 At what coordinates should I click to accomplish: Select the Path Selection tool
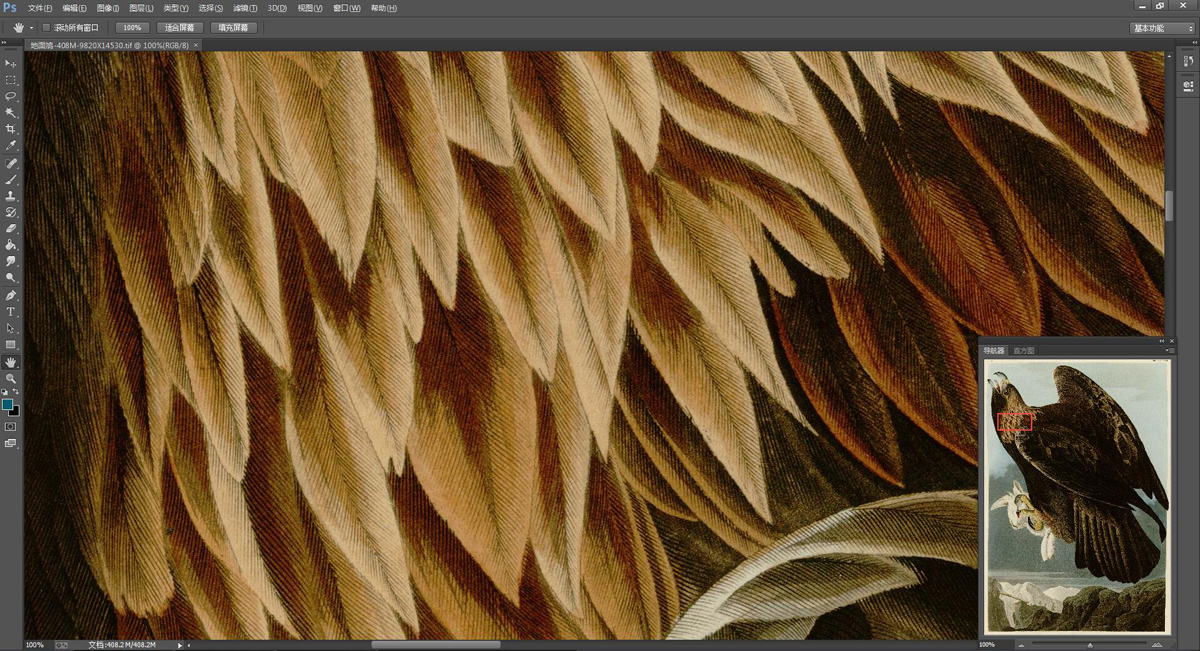click(x=11, y=328)
